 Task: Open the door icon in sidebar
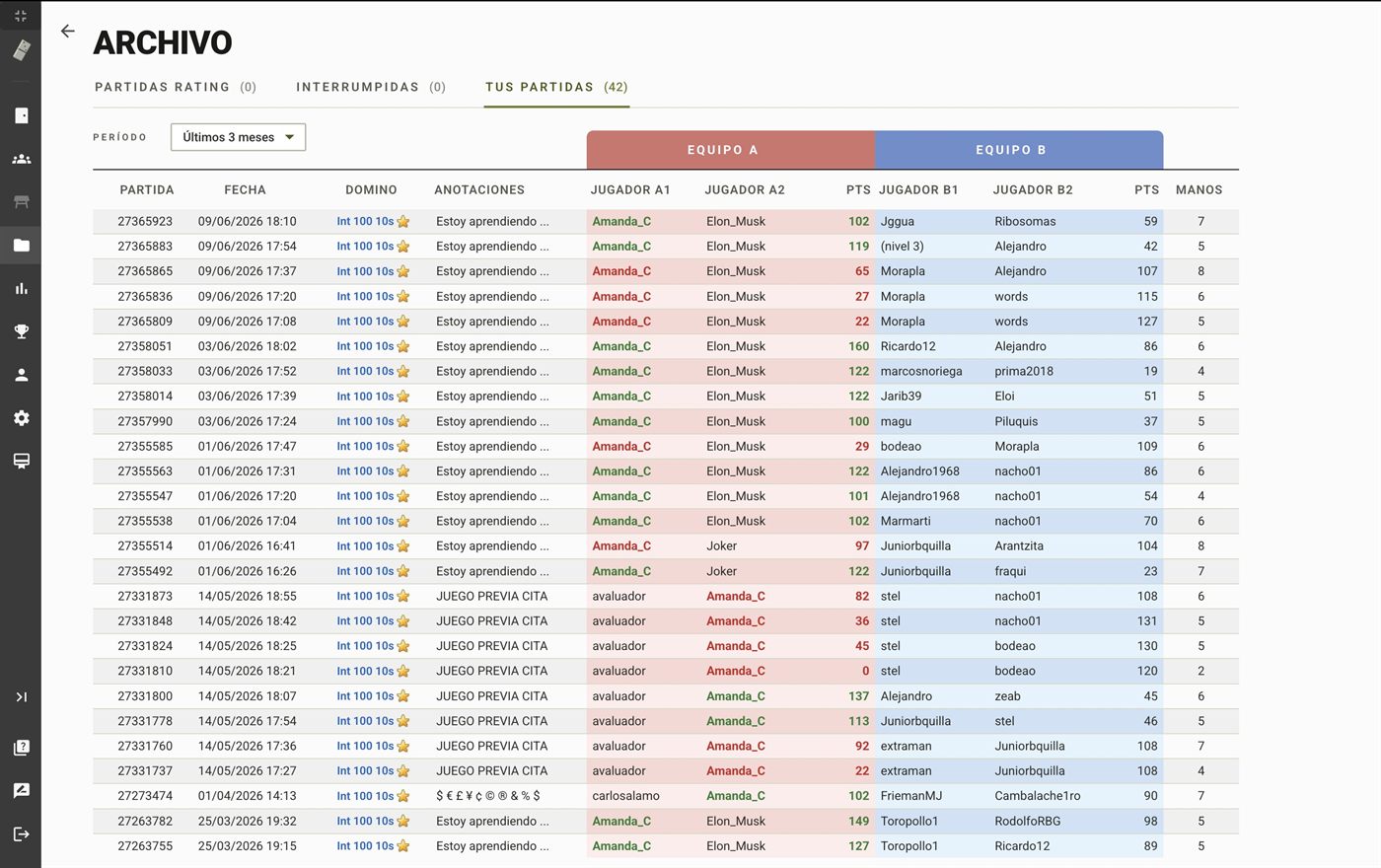21,115
